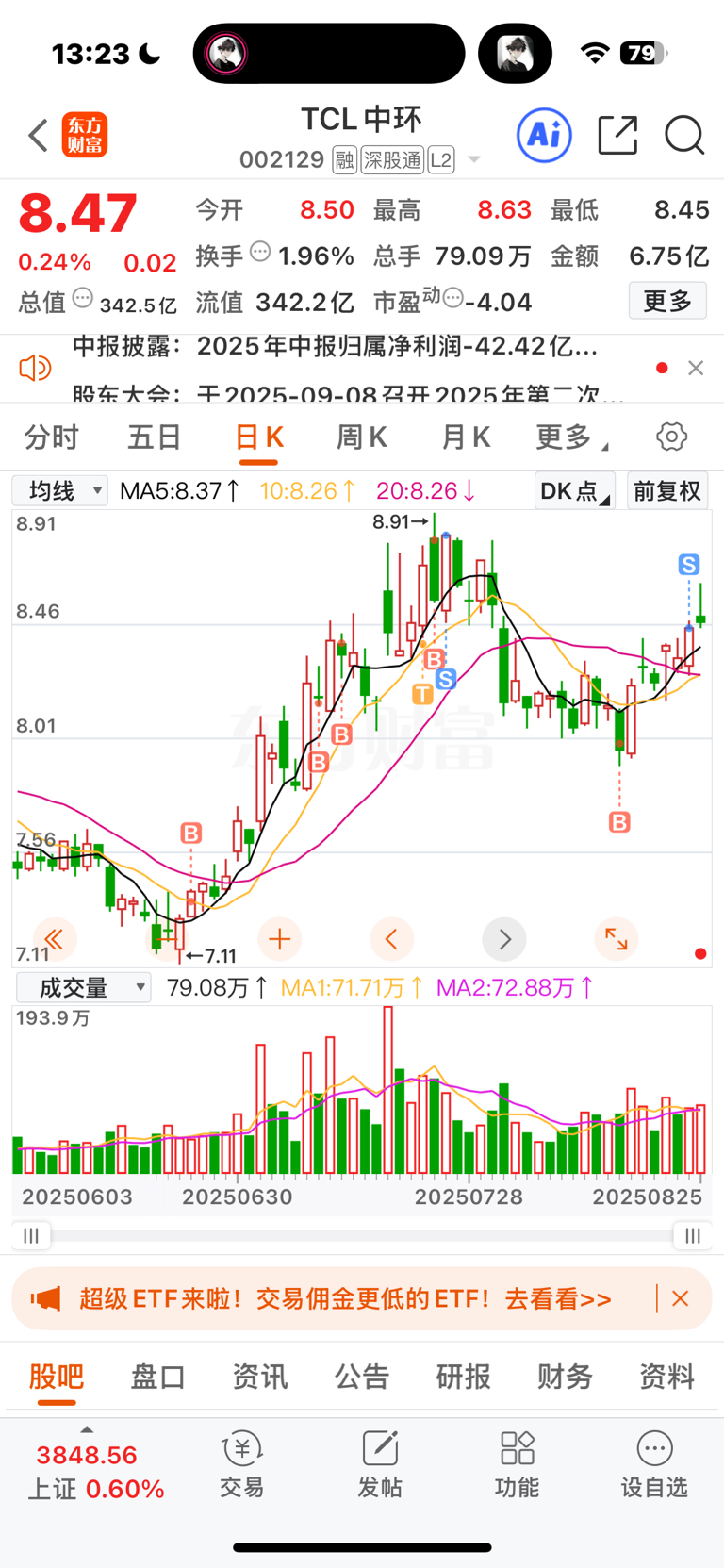The height and width of the screenshot is (1568, 724).
Task: Tap 设自选 add to watchlist icon
Action: (x=654, y=1464)
